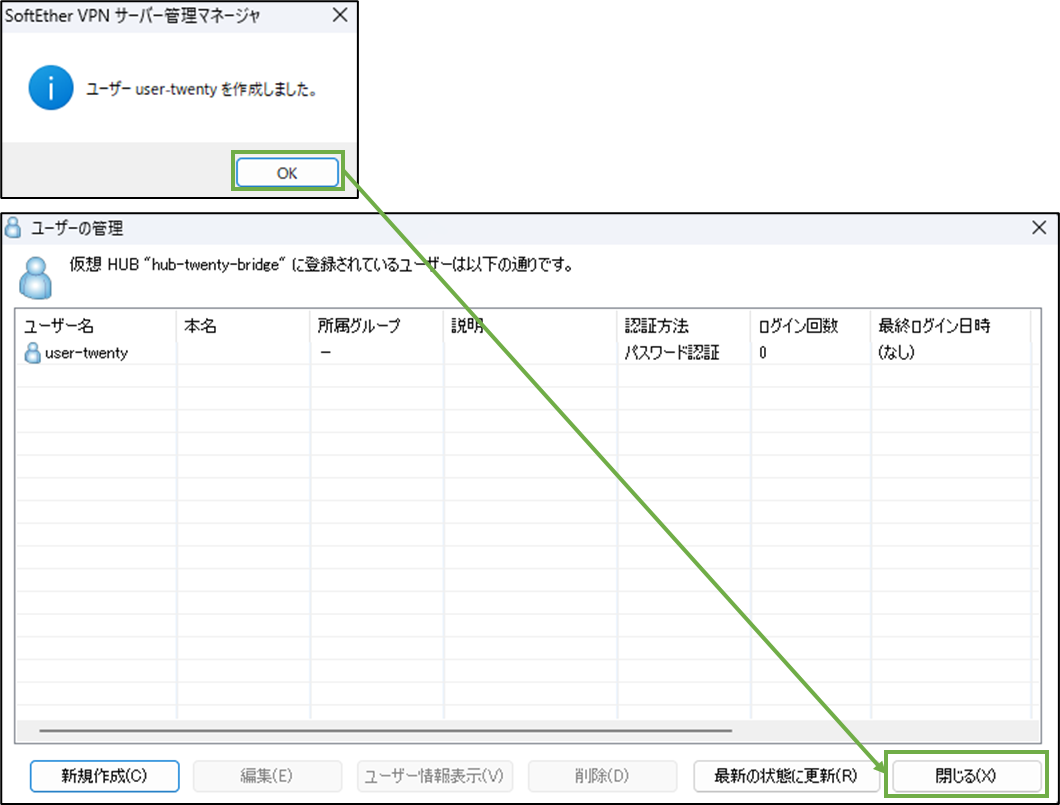The image size is (1060, 805).
Task: Select 編集 to edit the user
Action: click(267, 776)
